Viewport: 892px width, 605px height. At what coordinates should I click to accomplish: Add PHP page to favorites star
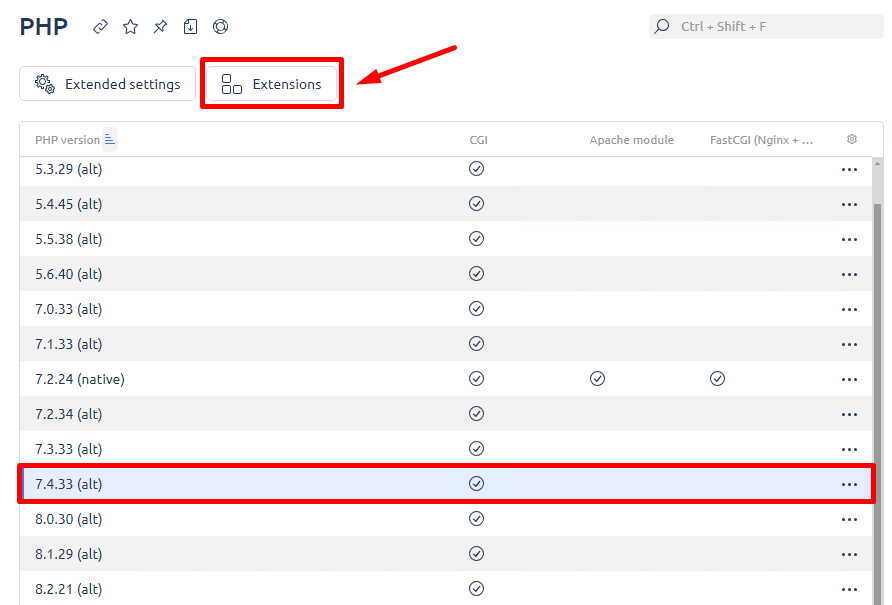(x=131, y=27)
